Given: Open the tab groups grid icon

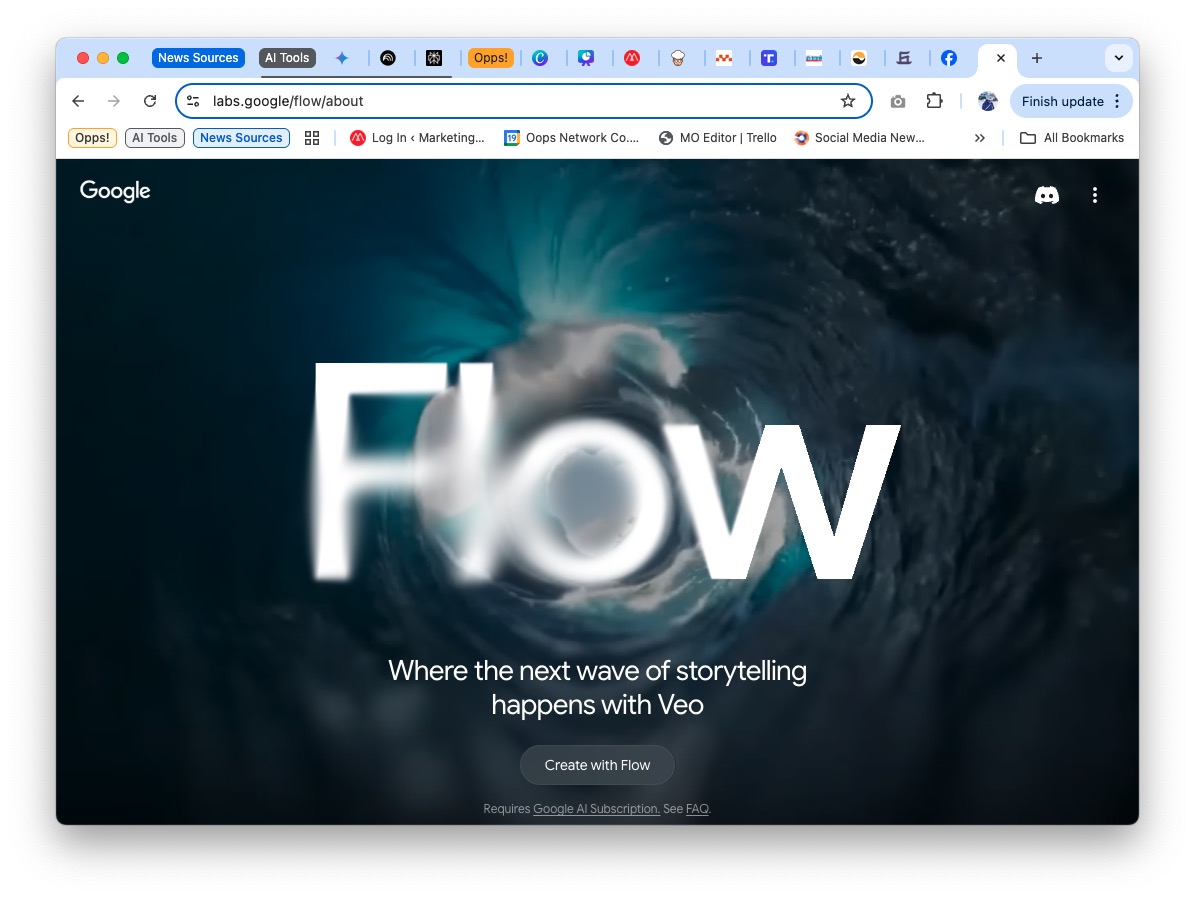Looking at the screenshot, I should click(x=312, y=138).
